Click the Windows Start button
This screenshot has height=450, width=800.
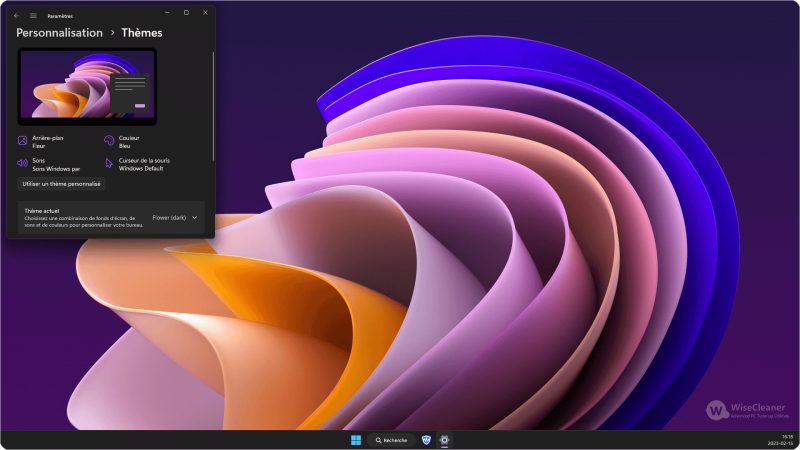coord(356,440)
